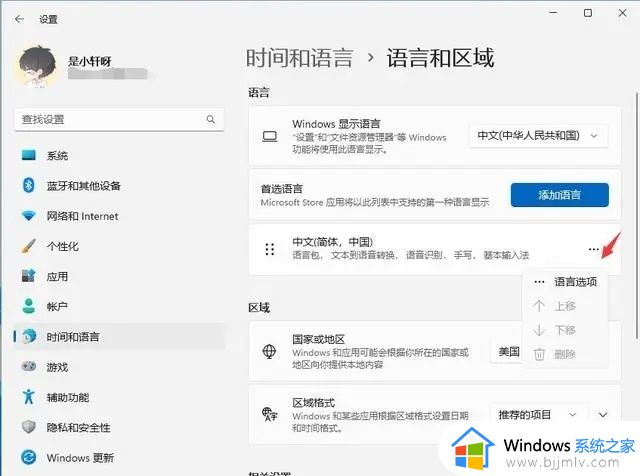Click the 应用 apps icon
The image size is (640, 476).
pos(29,276)
